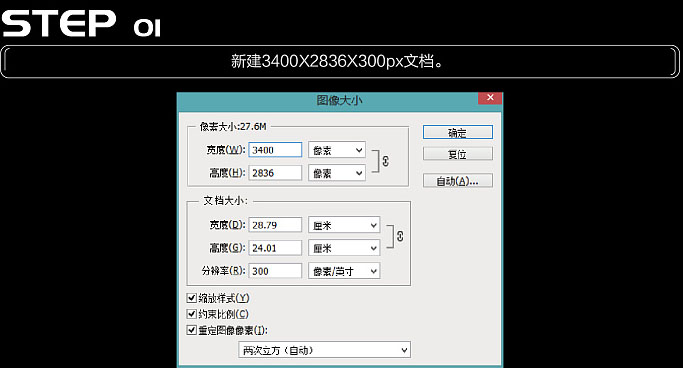The image size is (683, 368).
Task: Toggle the 重定图像像素 checkbox
Action: click(x=191, y=330)
